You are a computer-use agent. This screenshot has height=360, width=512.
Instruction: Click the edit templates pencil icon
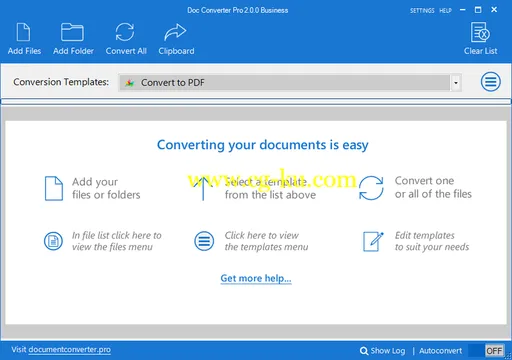click(x=373, y=241)
